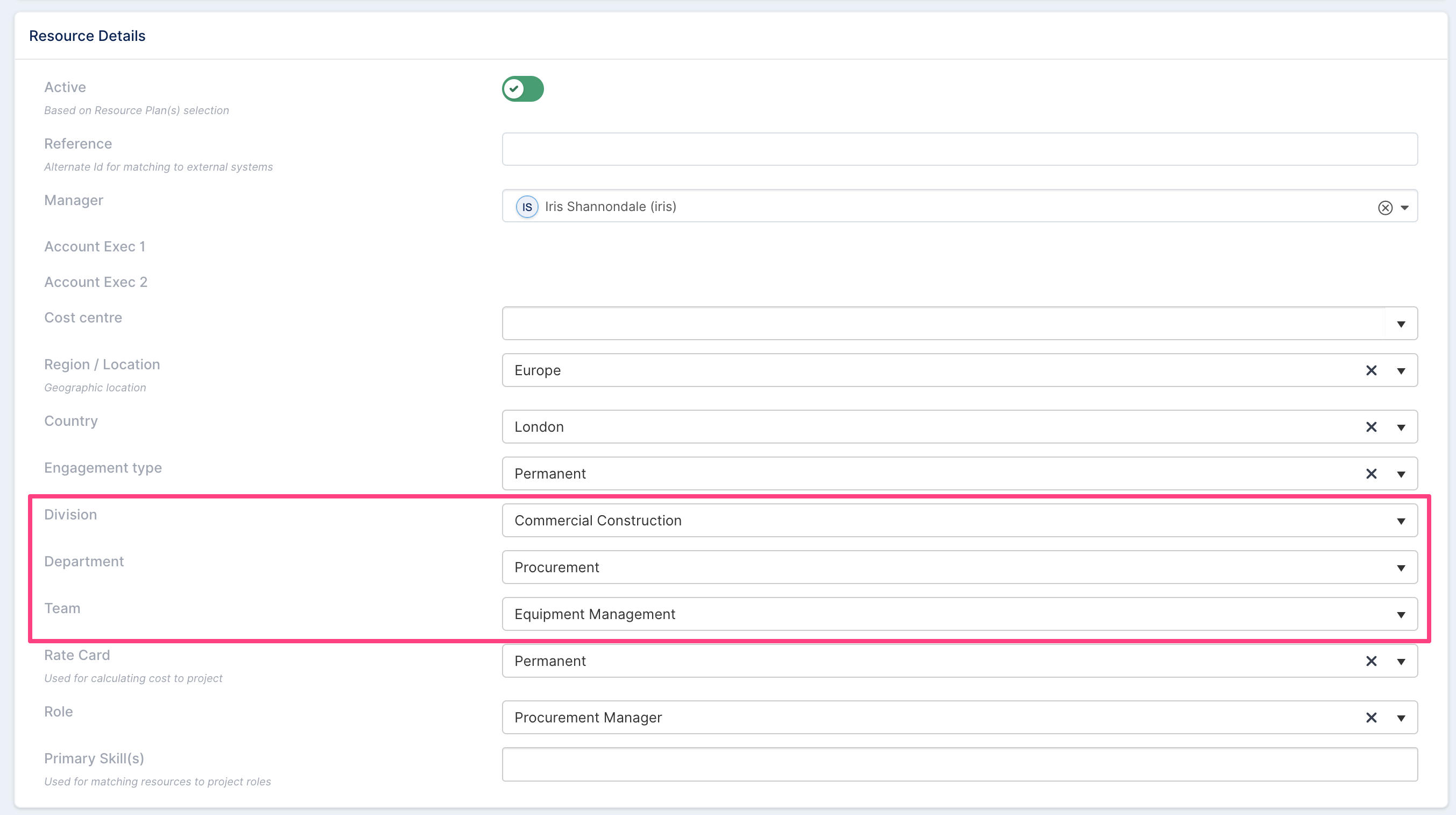
Task: Click the Procurement Manager role text
Action: point(588,718)
